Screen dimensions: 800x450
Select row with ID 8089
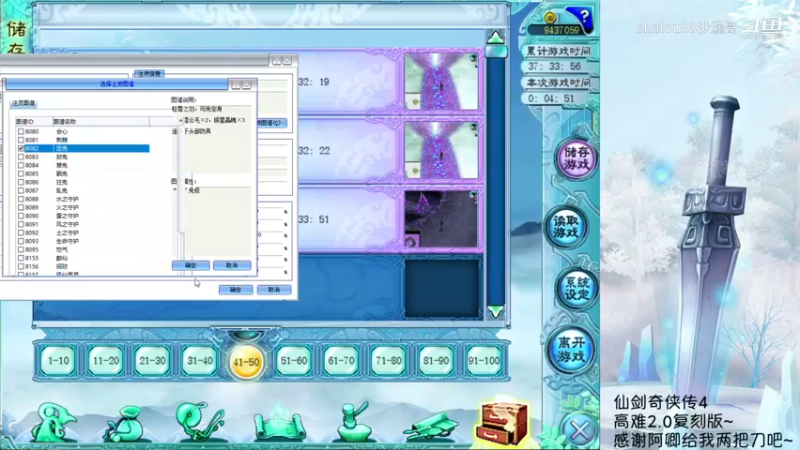pos(83,207)
